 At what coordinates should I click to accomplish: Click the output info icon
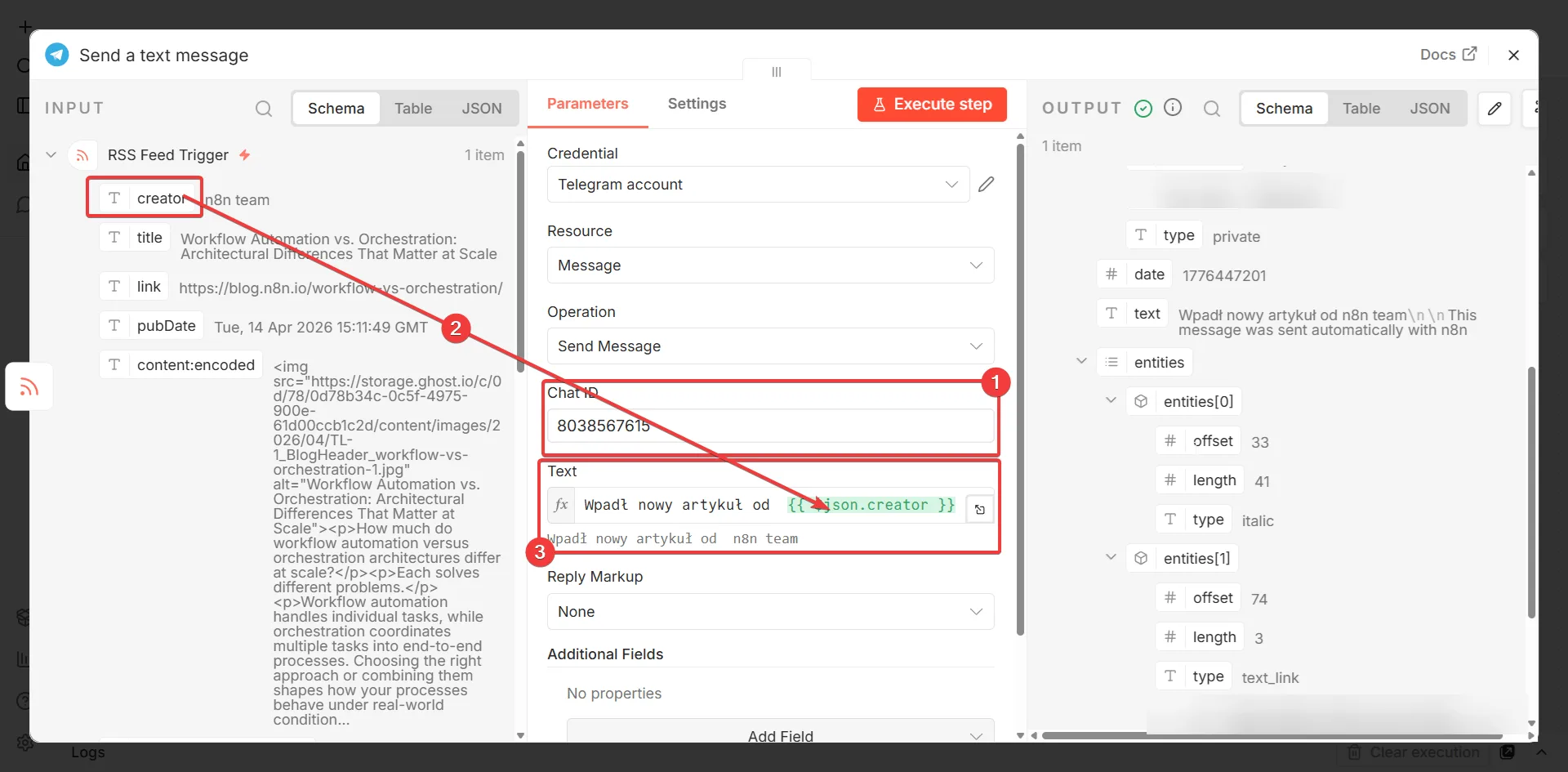pyautogui.click(x=1173, y=108)
